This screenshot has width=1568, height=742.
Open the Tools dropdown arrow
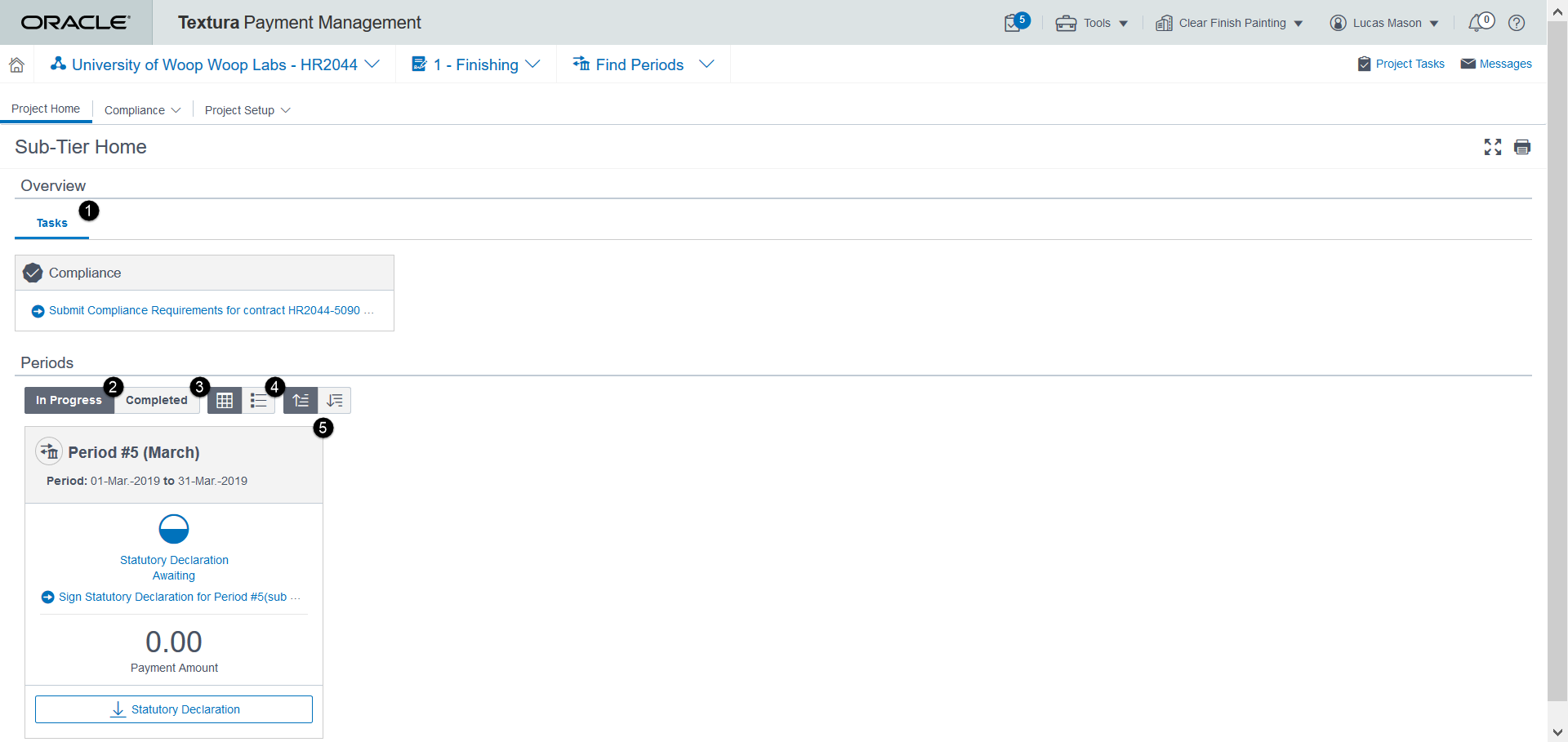pyautogui.click(x=1124, y=24)
